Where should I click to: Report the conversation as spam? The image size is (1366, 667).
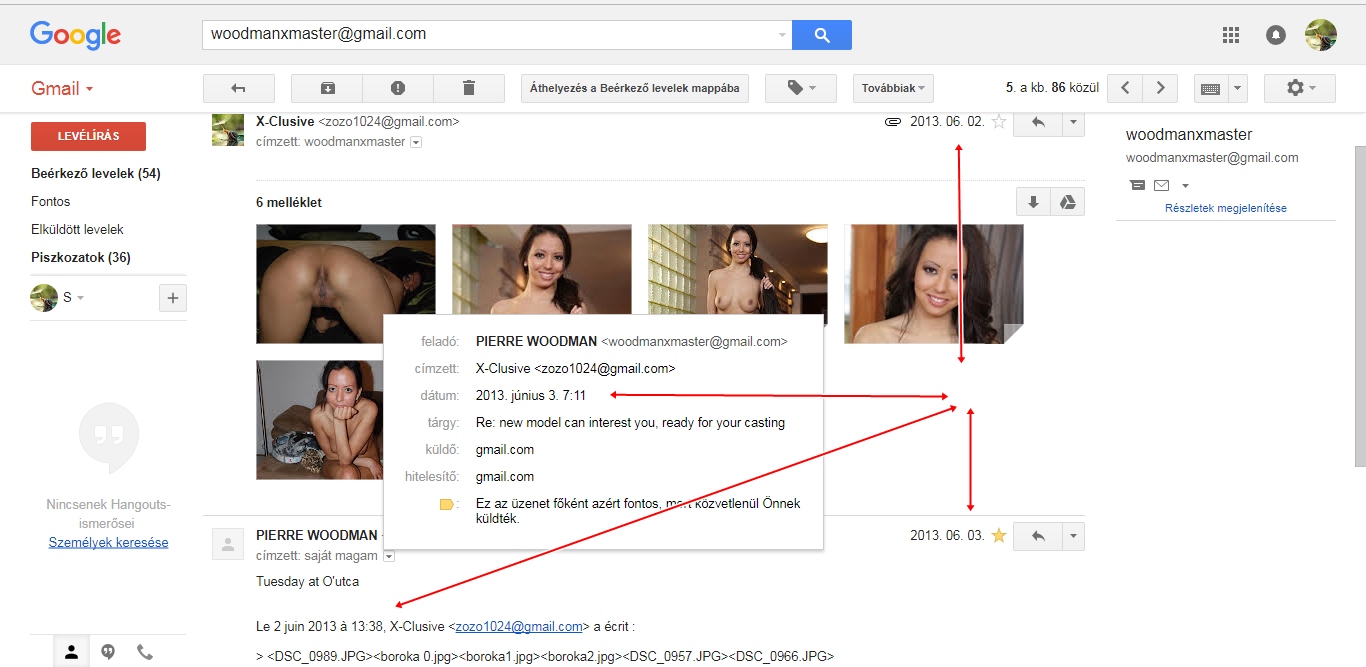click(x=397, y=88)
